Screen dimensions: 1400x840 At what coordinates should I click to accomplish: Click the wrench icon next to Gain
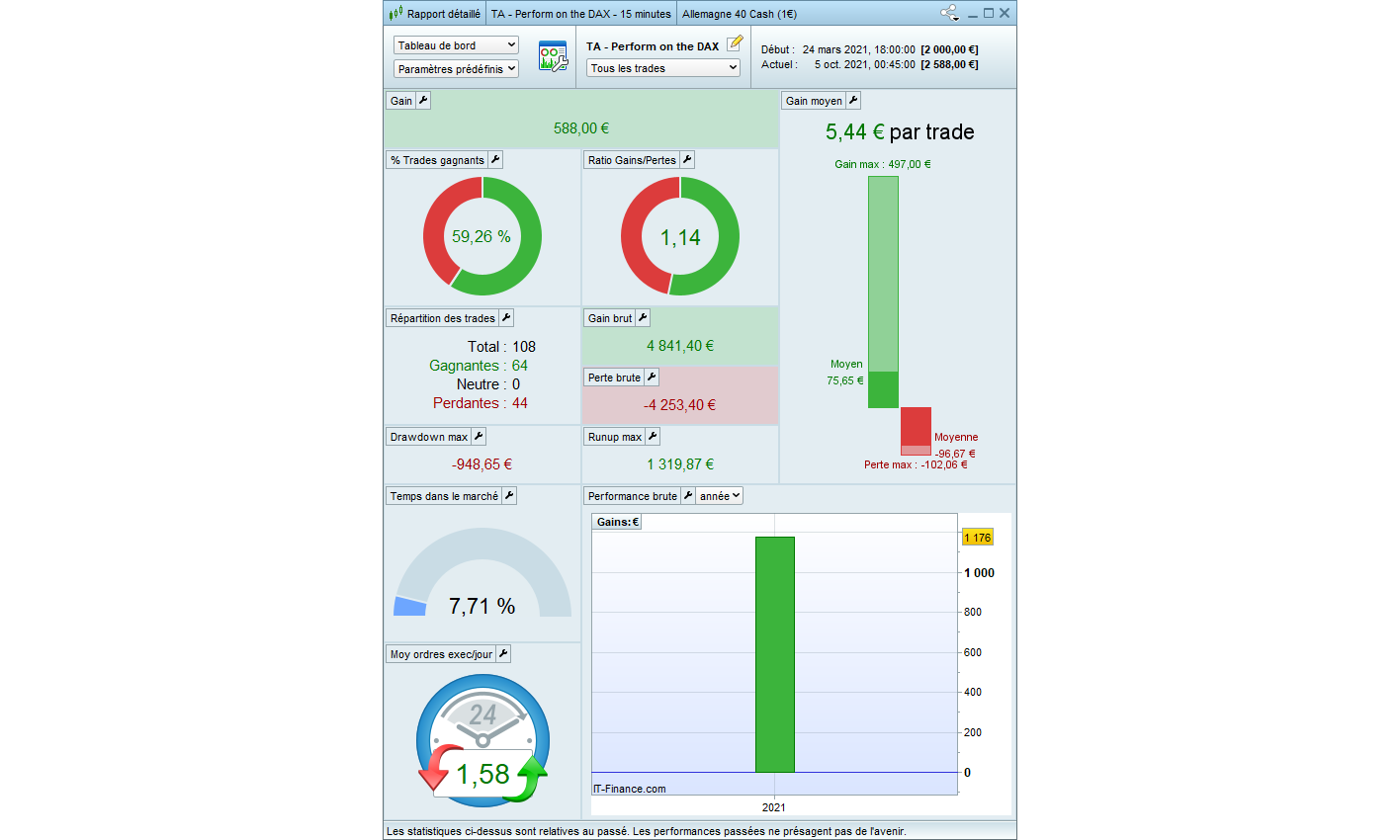423,101
